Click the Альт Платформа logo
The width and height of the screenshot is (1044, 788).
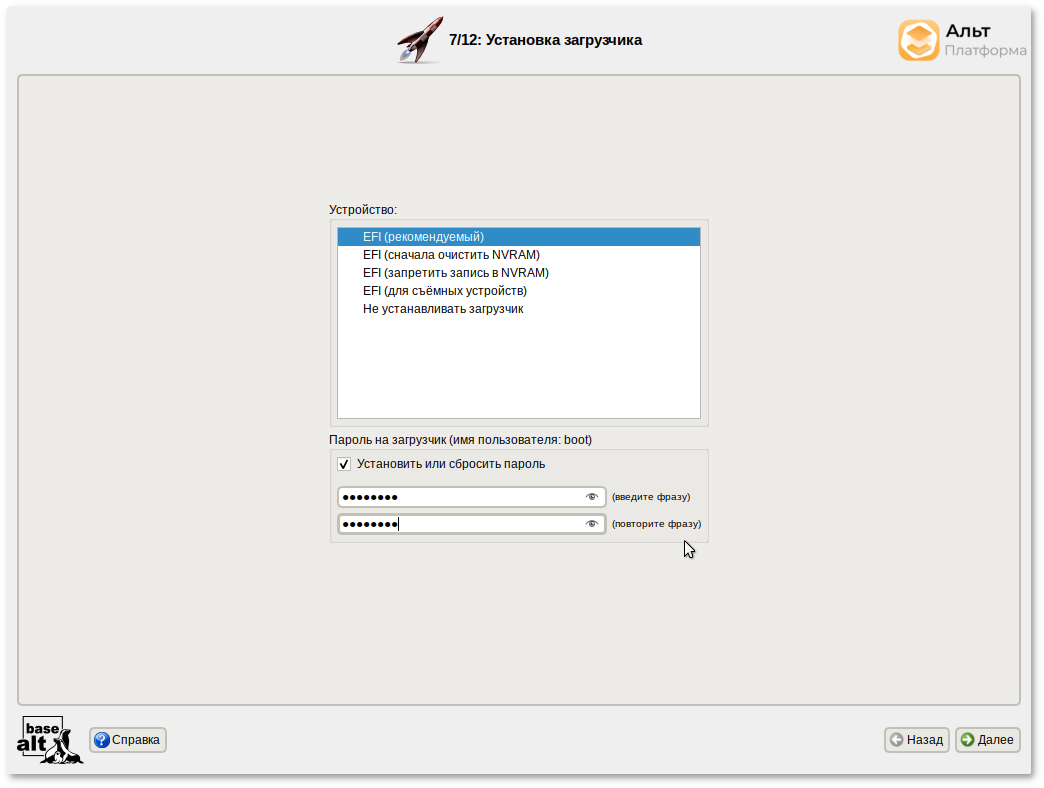[960, 41]
